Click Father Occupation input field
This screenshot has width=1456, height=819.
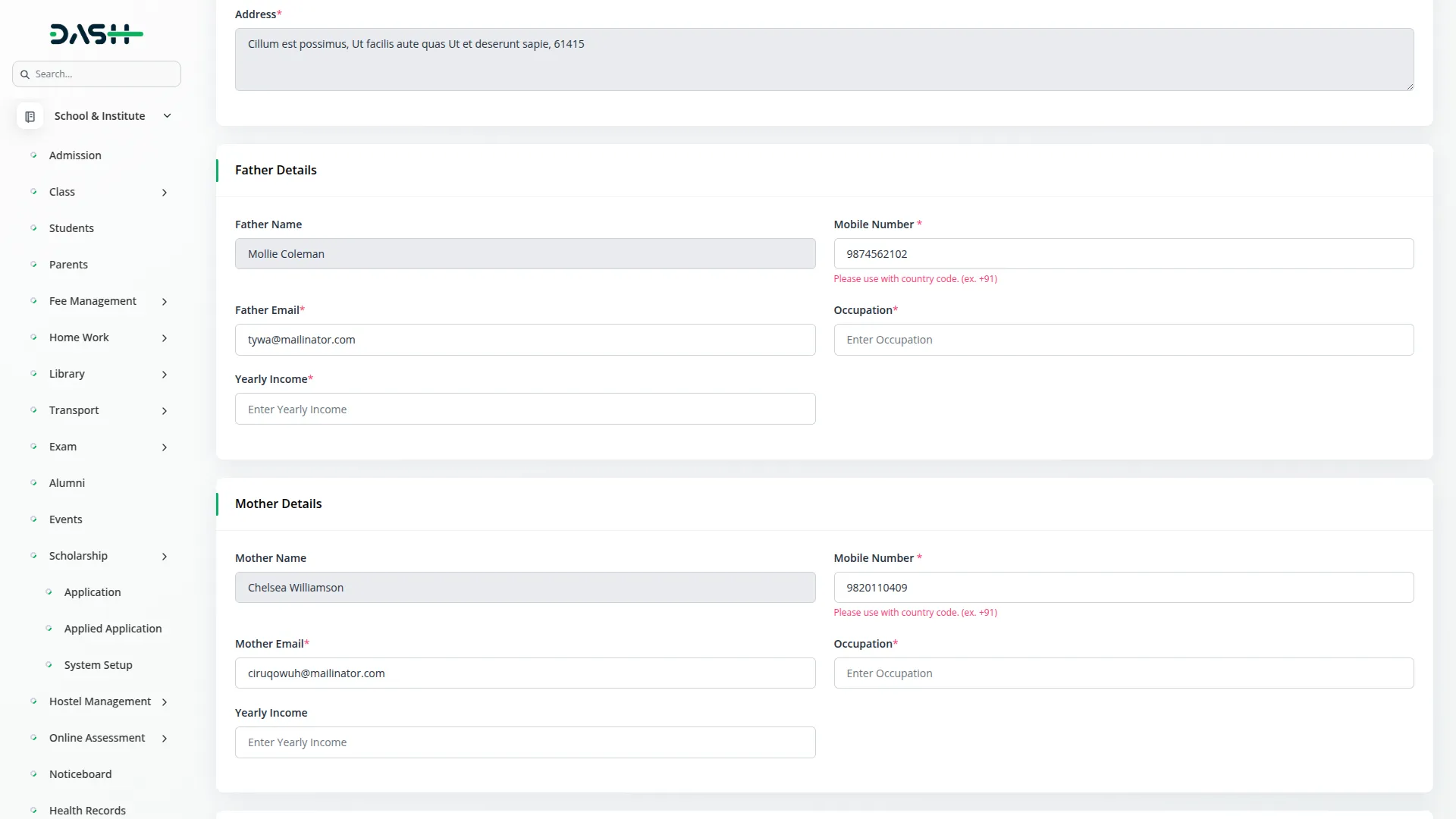[1123, 340]
